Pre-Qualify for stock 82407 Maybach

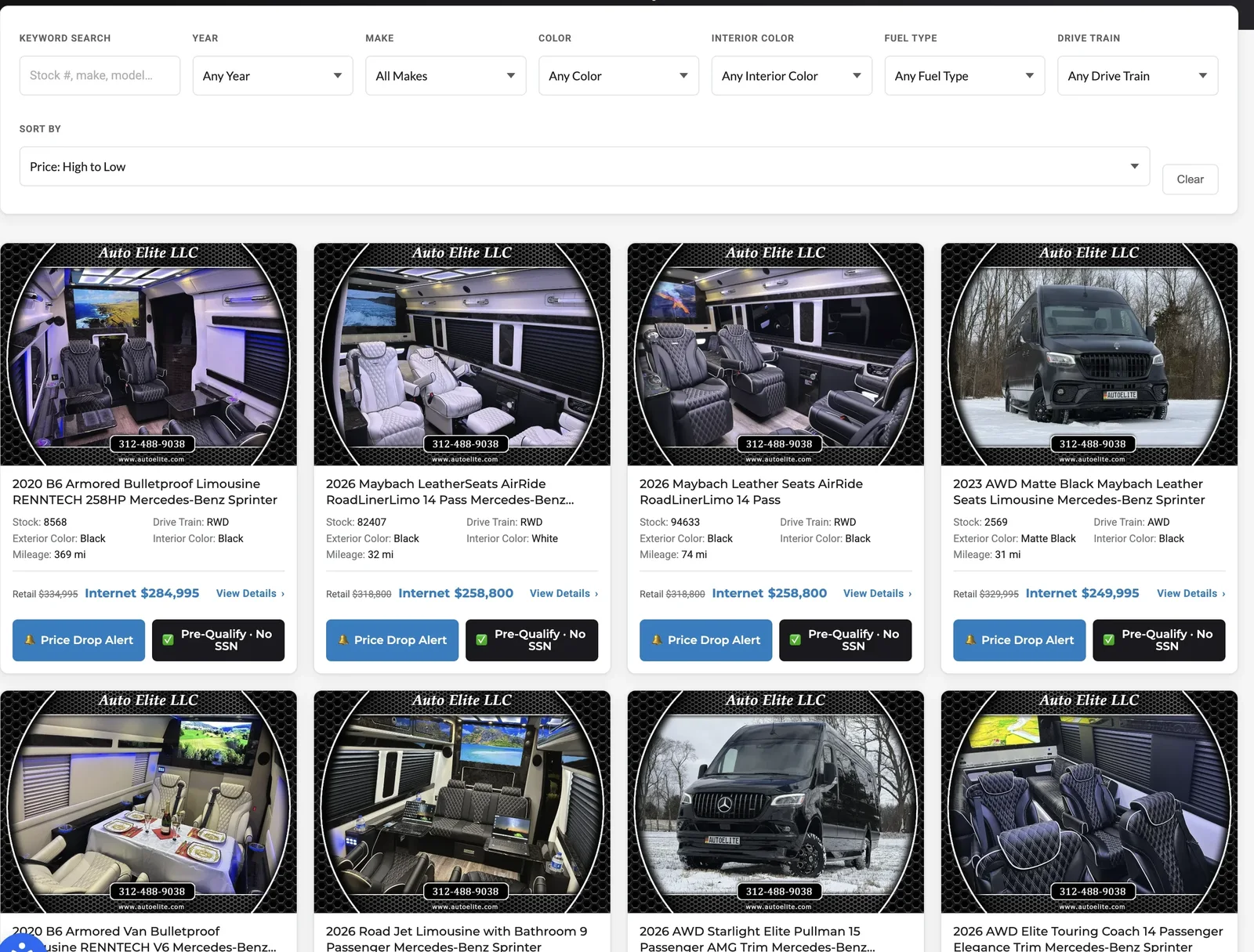click(531, 640)
